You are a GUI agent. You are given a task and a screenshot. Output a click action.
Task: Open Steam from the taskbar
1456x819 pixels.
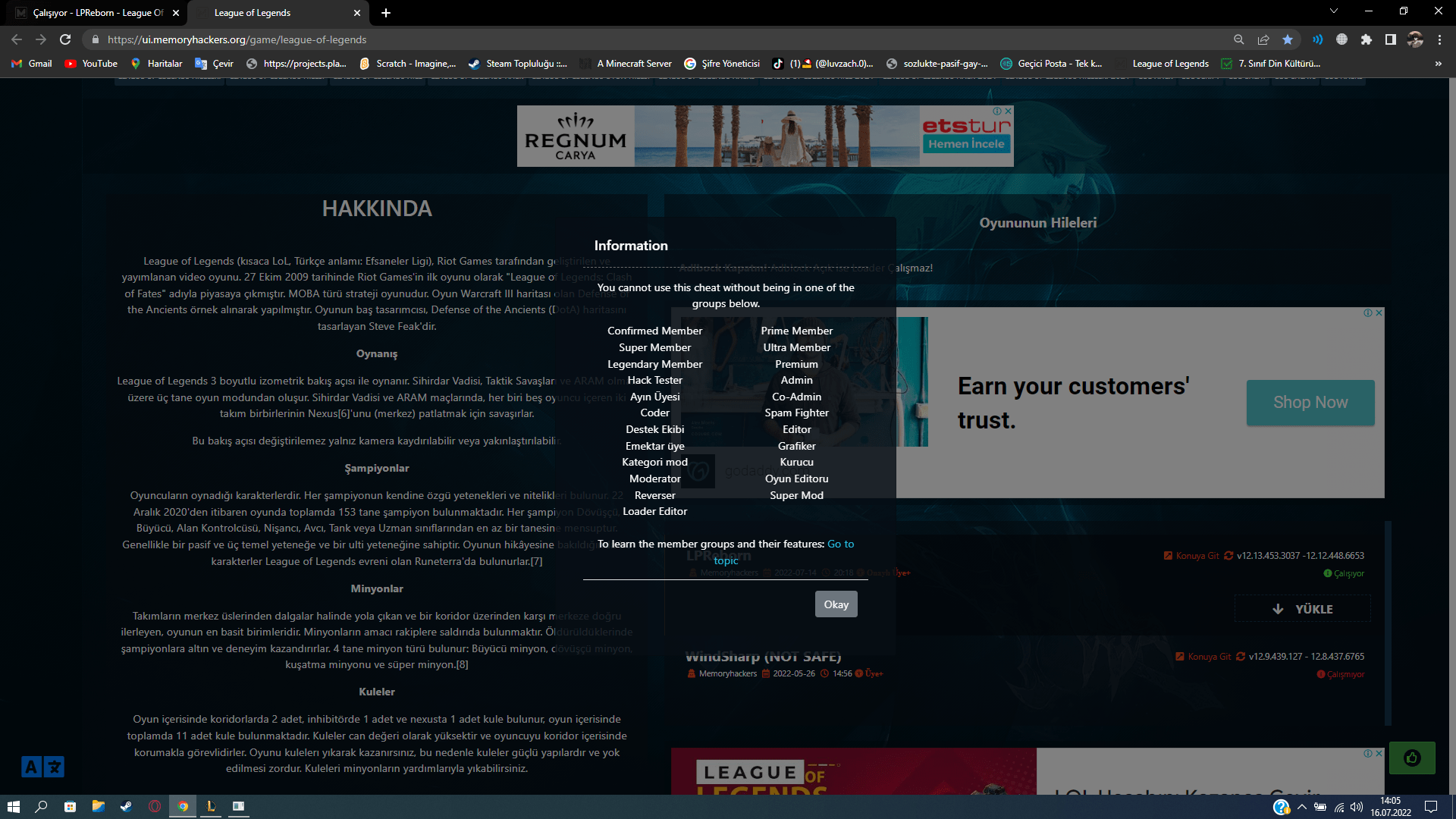pyautogui.click(x=126, y=807)
